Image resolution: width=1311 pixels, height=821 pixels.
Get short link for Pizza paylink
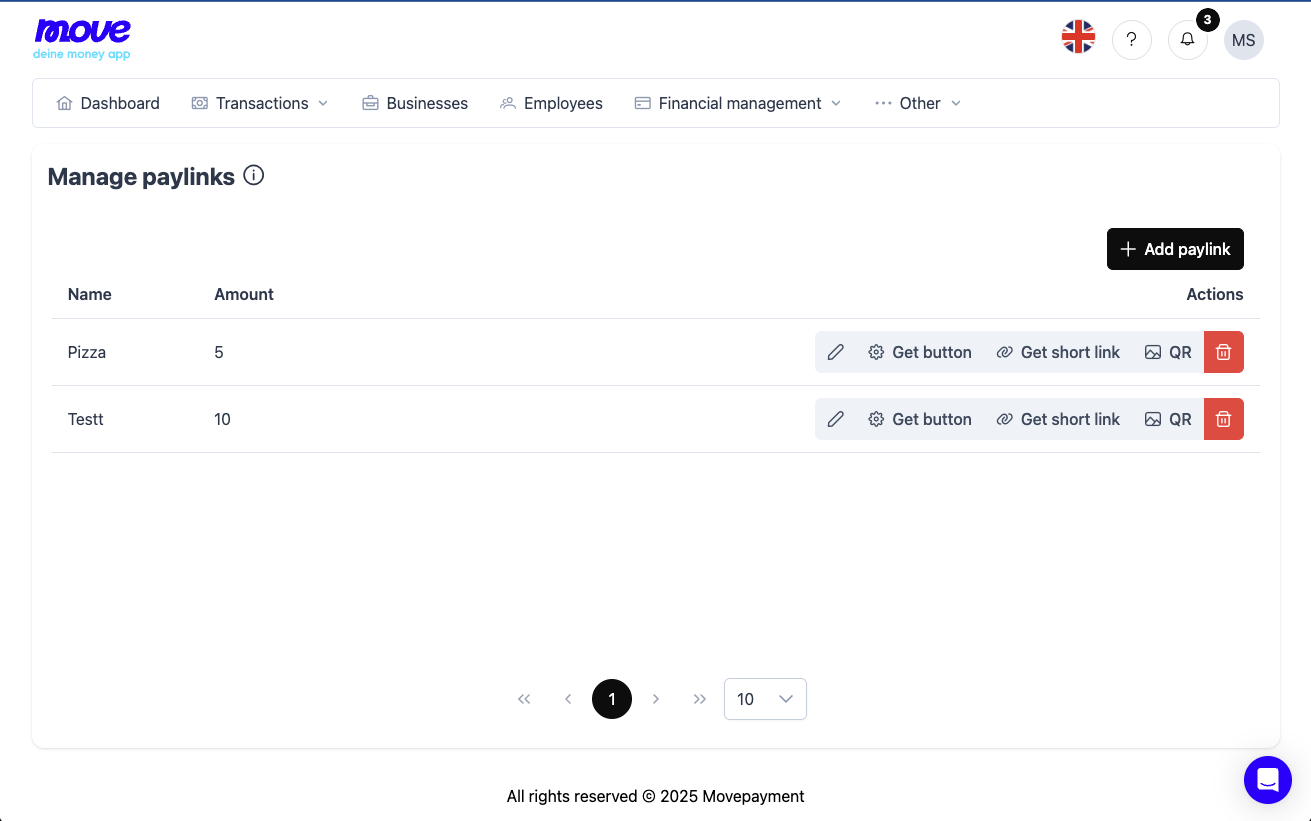tap(1058, 352)
